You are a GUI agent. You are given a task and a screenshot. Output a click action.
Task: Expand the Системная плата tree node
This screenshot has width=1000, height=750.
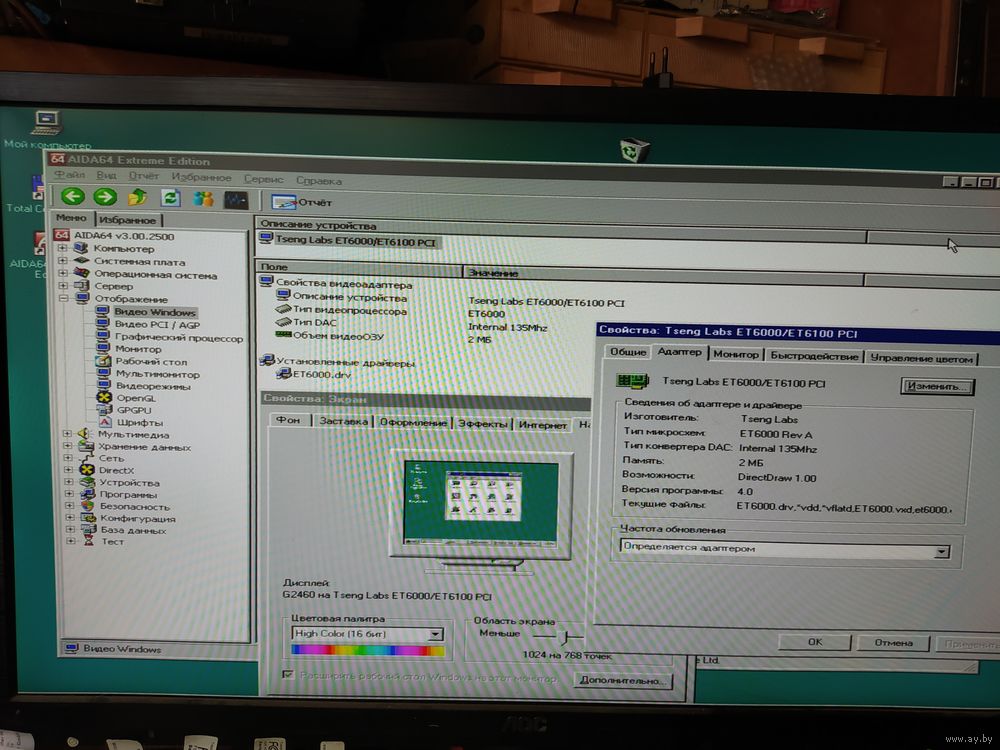point(62,260)
